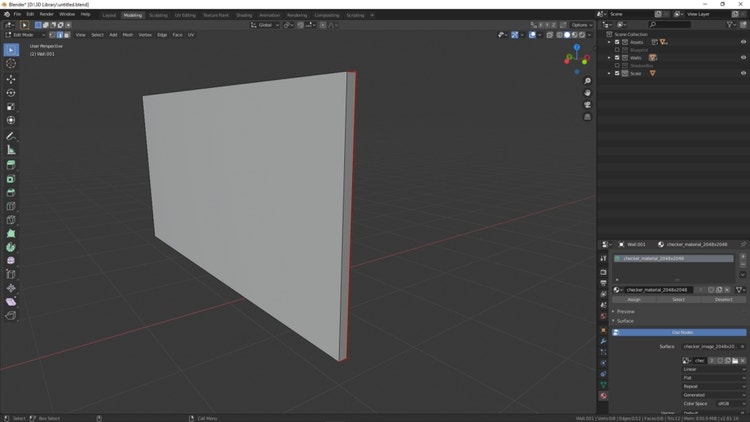
Task: Open the modifiers wrench properties tab
Action: click(603, 341)
